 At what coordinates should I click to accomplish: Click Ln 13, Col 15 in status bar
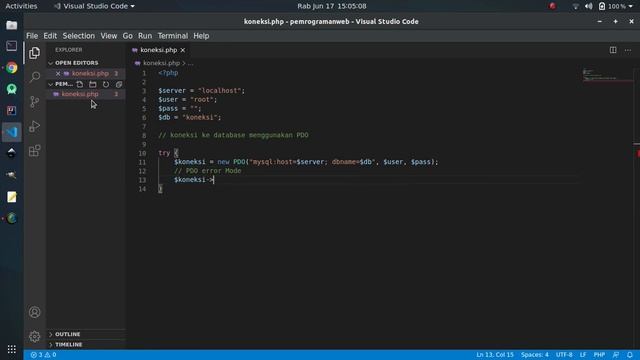[495, 355]
